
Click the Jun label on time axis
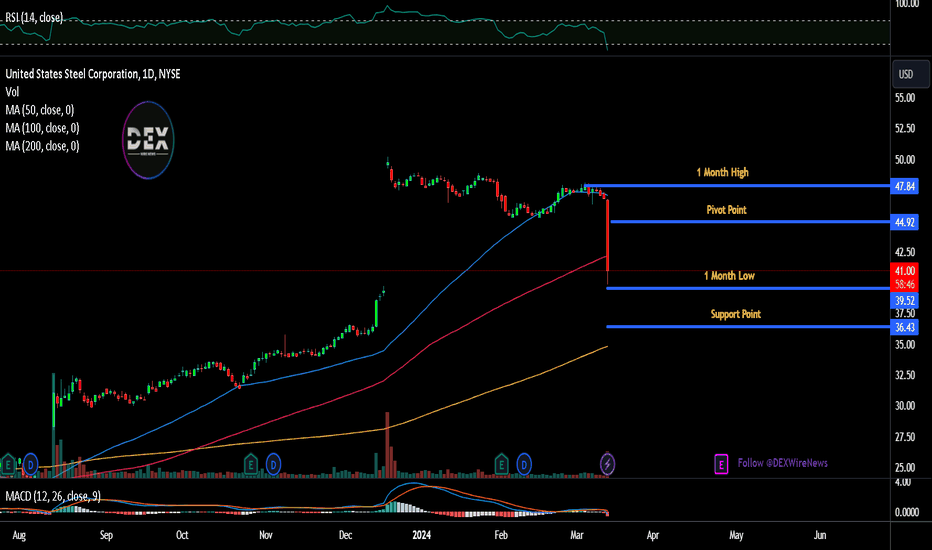pos(820,535)
